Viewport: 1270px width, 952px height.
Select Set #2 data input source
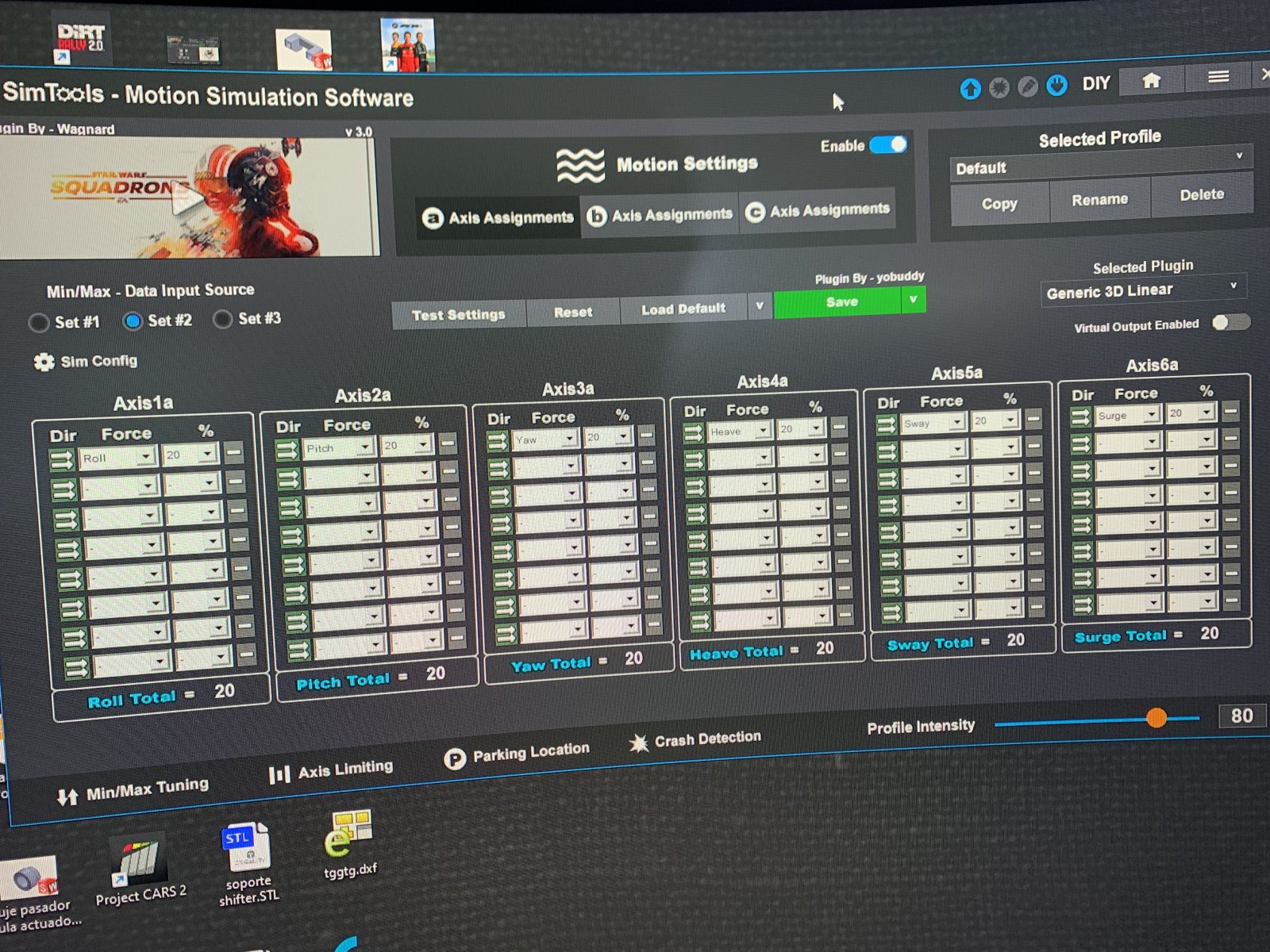coord(133,321)
